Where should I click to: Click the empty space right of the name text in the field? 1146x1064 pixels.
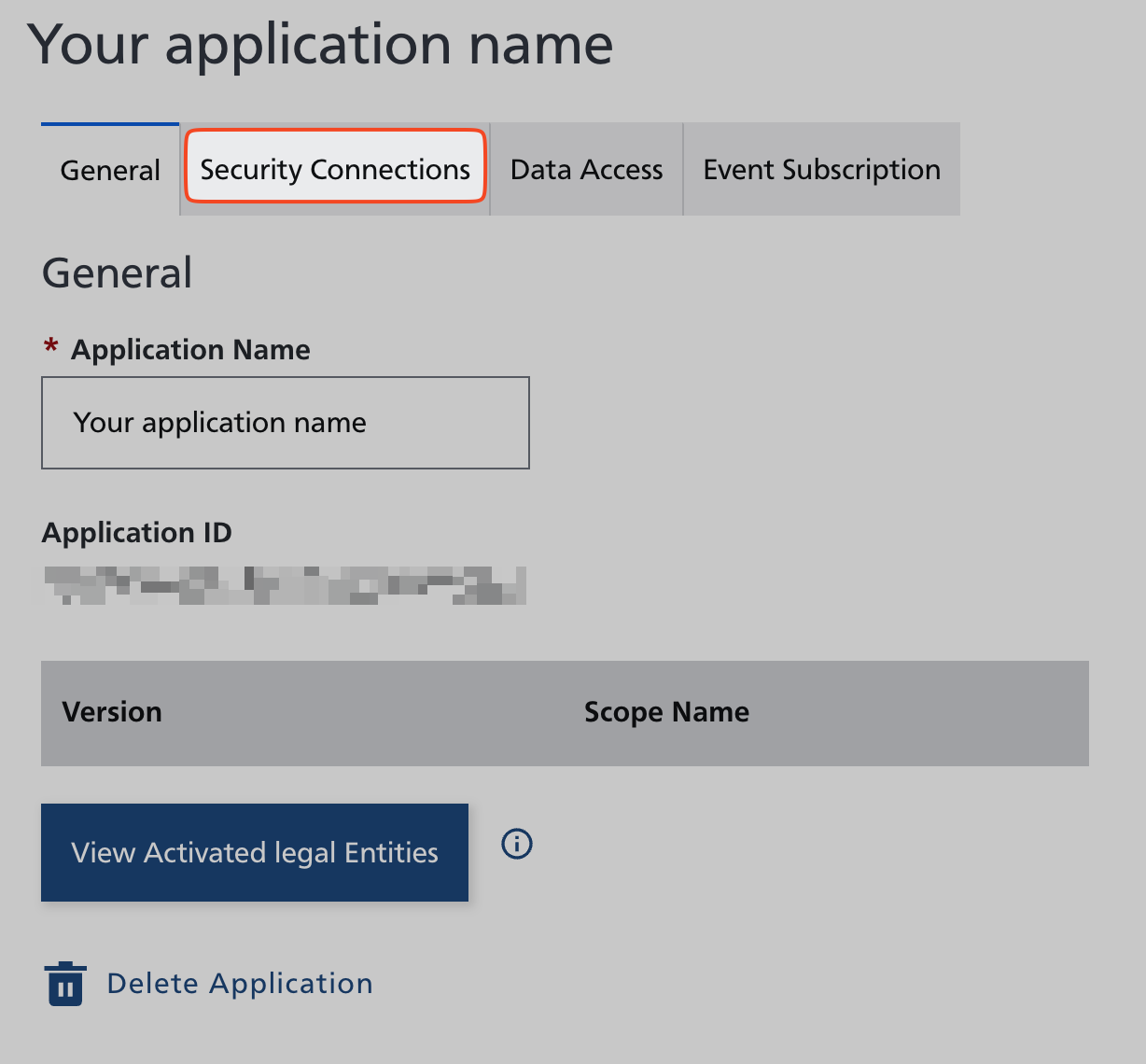tap(448, 423)
